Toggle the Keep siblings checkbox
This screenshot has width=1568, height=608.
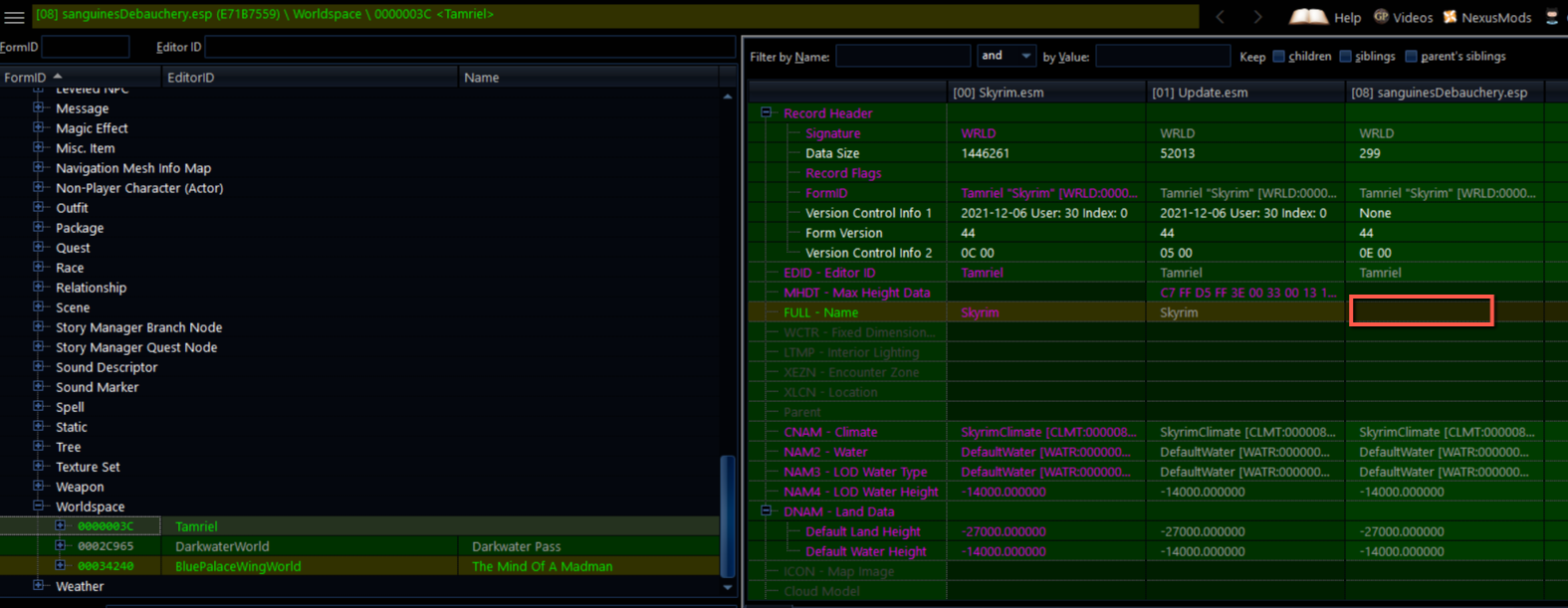(x=1346, y=57)
